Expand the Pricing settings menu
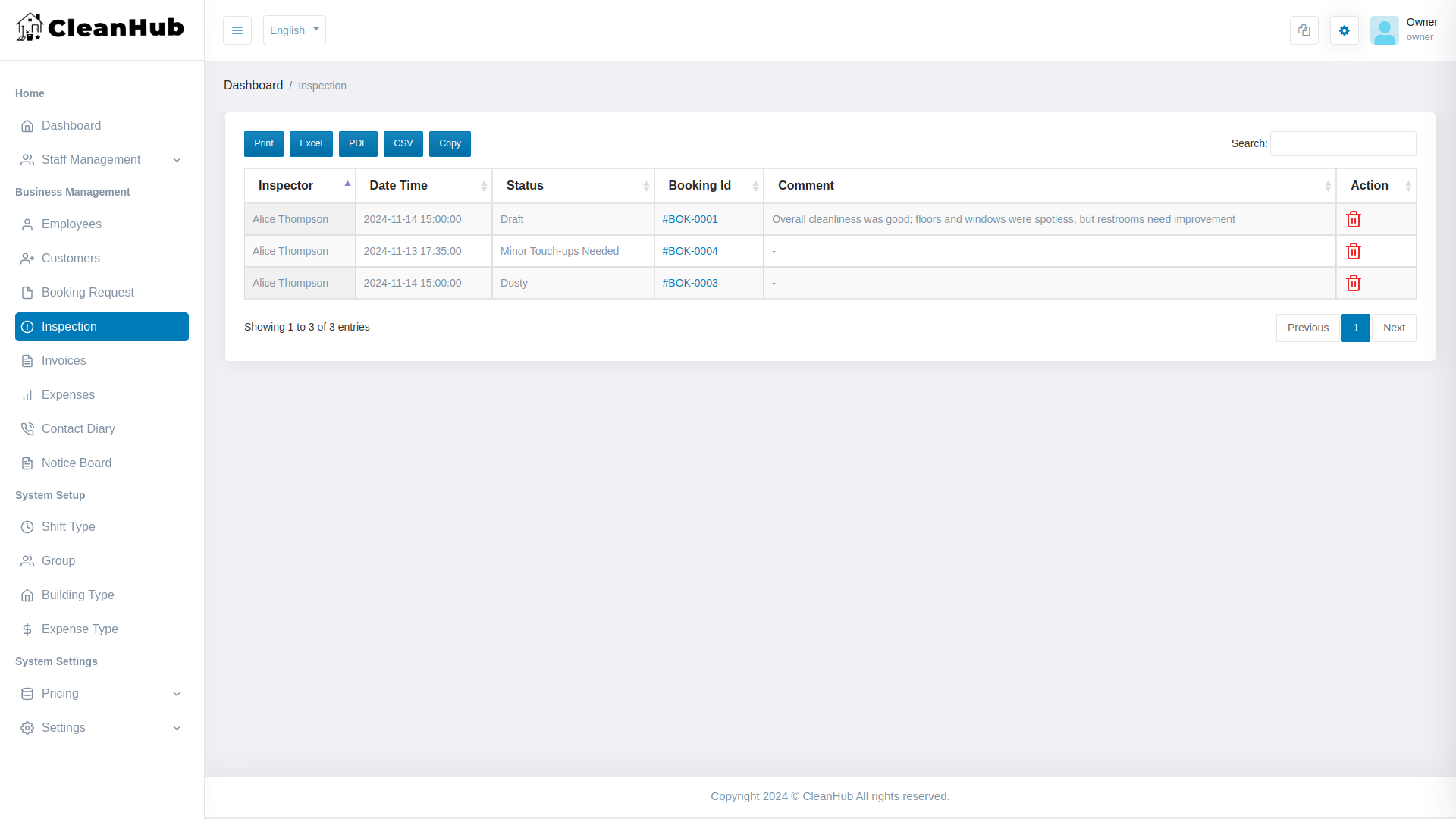 coord(101,694)
